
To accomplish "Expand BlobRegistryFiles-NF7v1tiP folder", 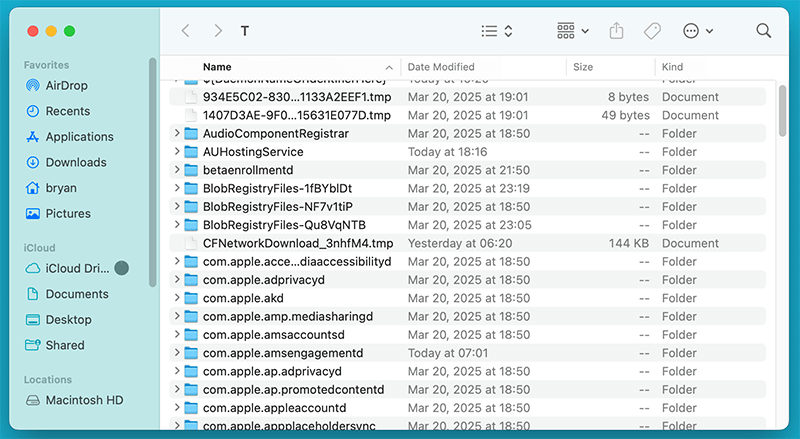I will pos(177,207).
